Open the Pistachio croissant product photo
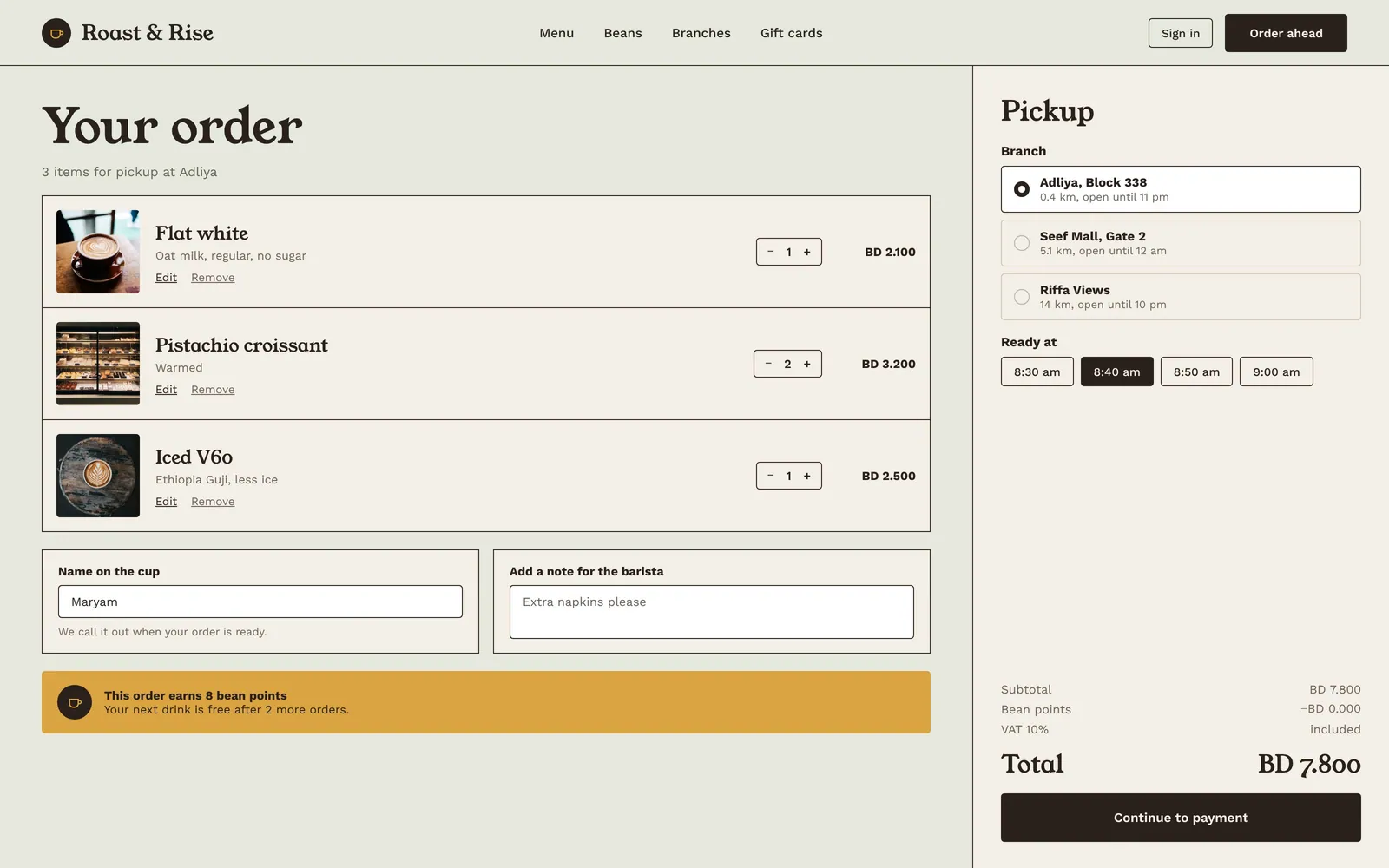Viewport: 1389px width, 868px height. point(98,364)
